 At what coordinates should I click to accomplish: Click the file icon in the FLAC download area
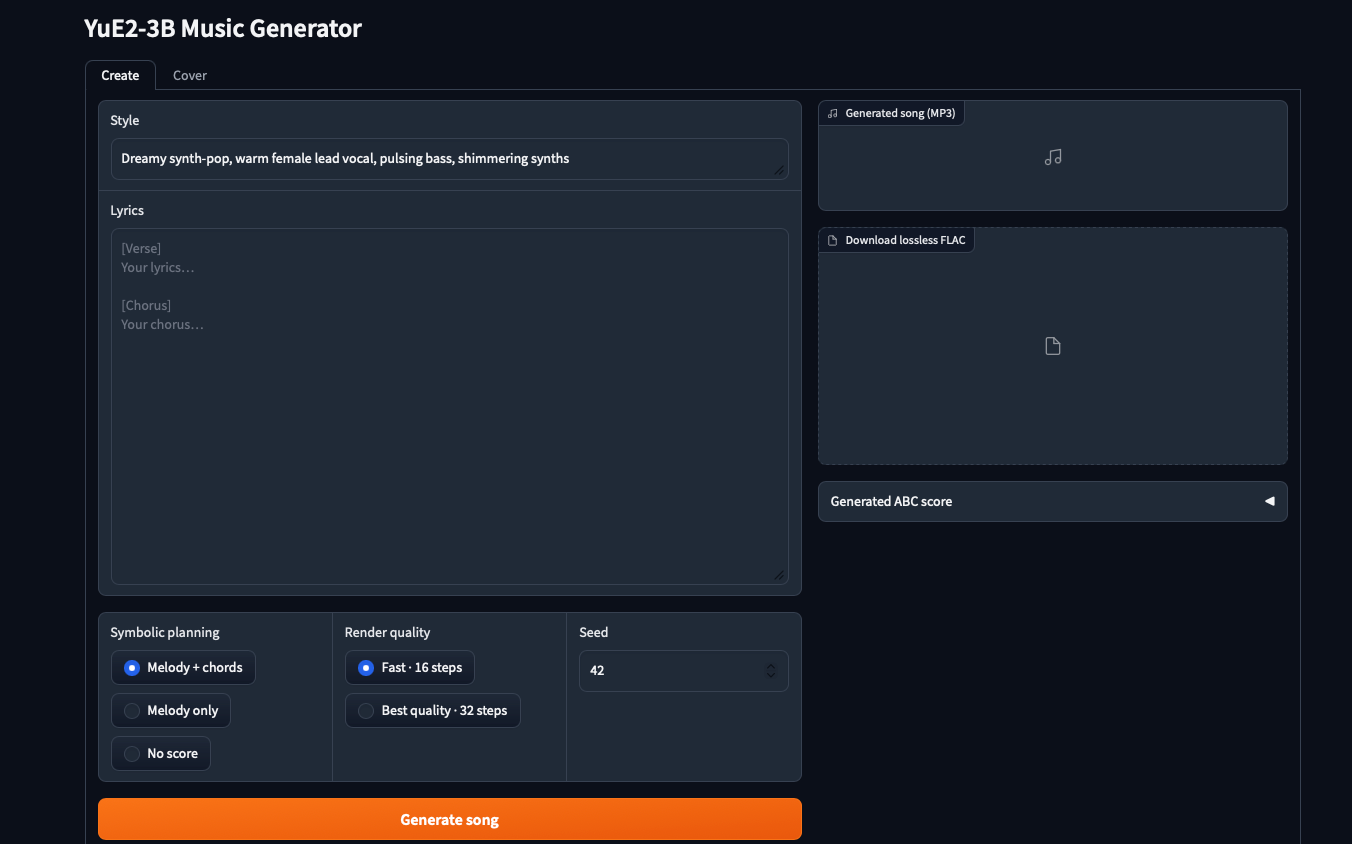[x=1053, y=346]
